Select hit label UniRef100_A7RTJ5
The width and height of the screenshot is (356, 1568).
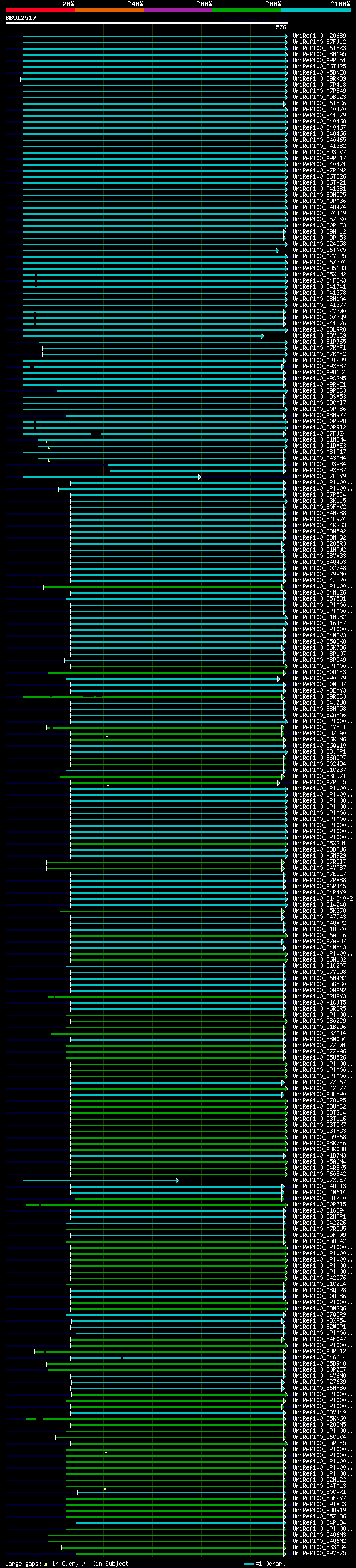point(319,782)
